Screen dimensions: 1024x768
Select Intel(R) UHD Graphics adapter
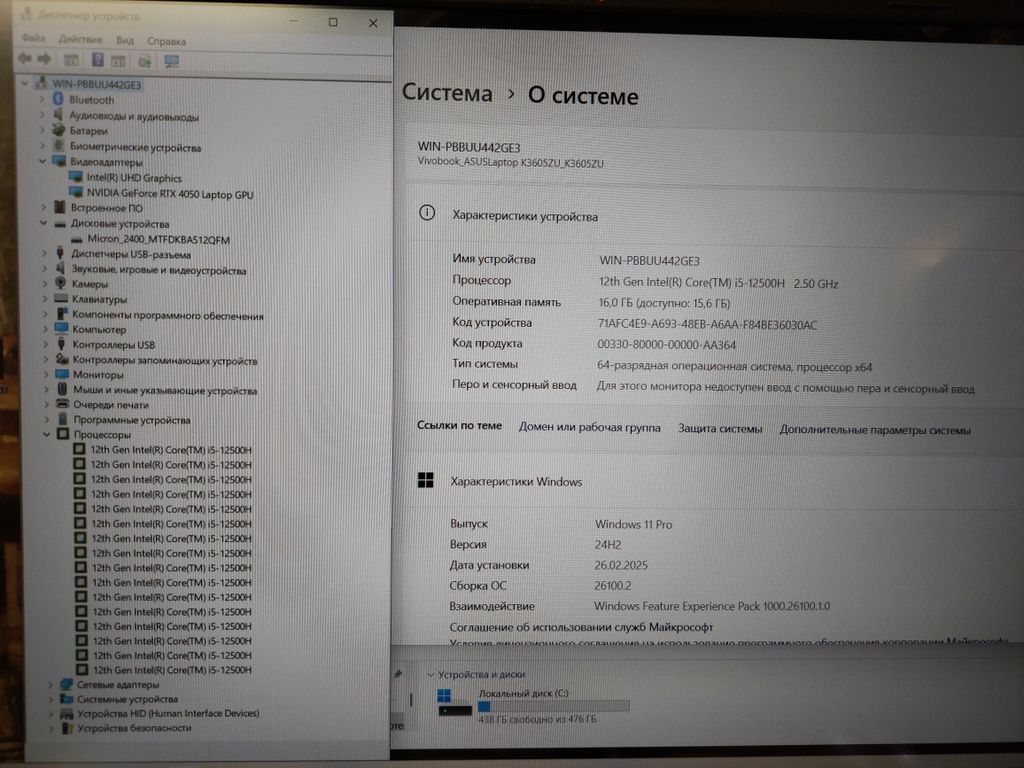[134, 178]
